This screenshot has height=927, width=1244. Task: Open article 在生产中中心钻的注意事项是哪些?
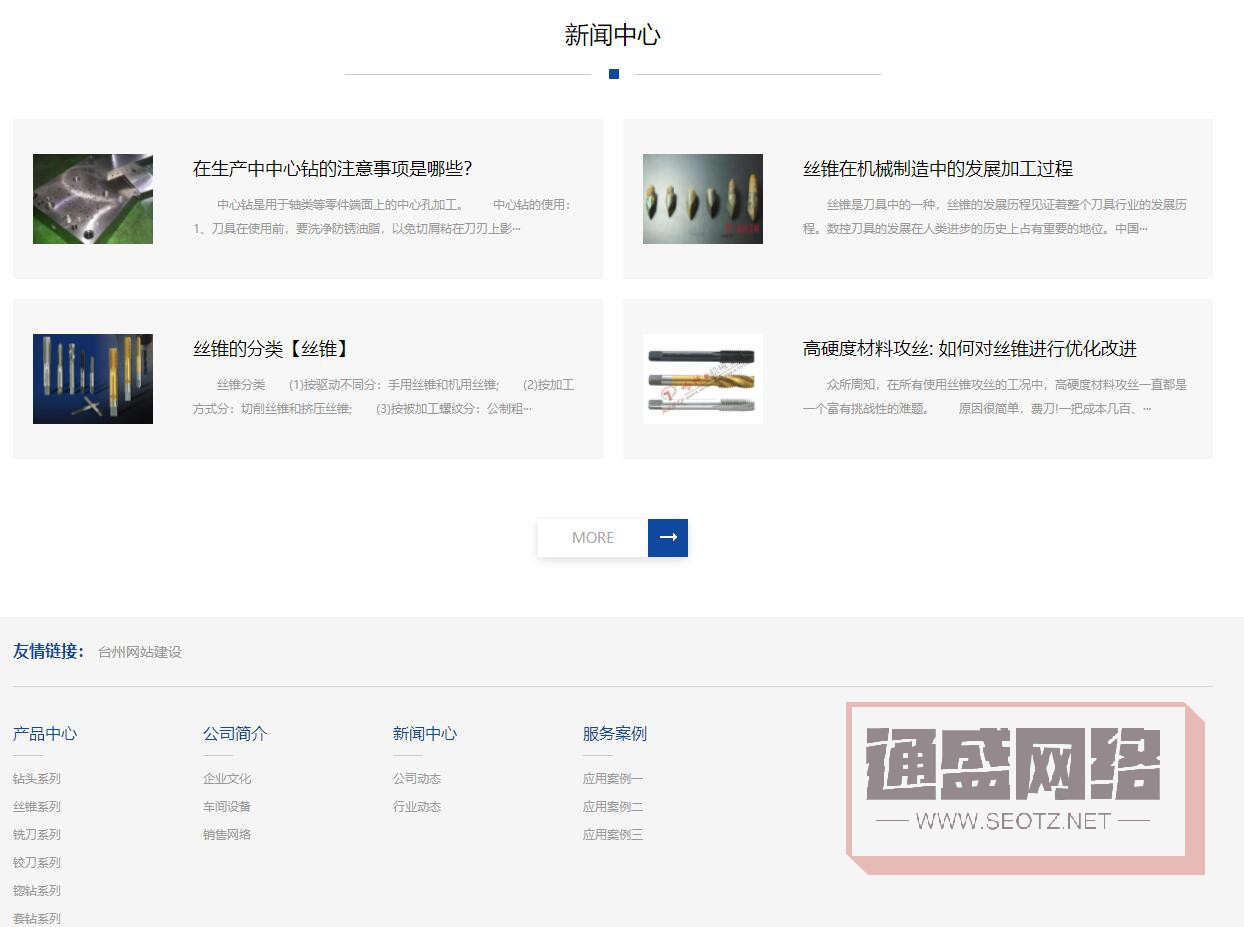[332, 169]
